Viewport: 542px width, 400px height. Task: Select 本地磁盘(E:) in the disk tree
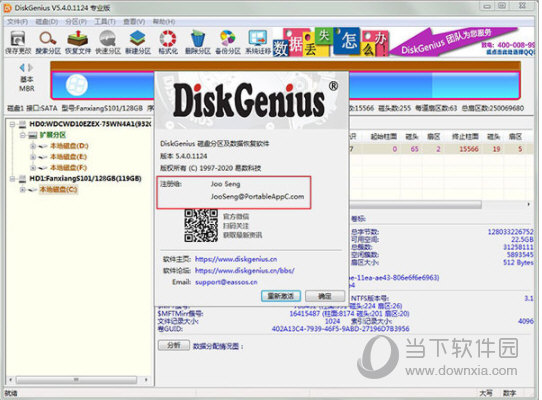(69, 157)
